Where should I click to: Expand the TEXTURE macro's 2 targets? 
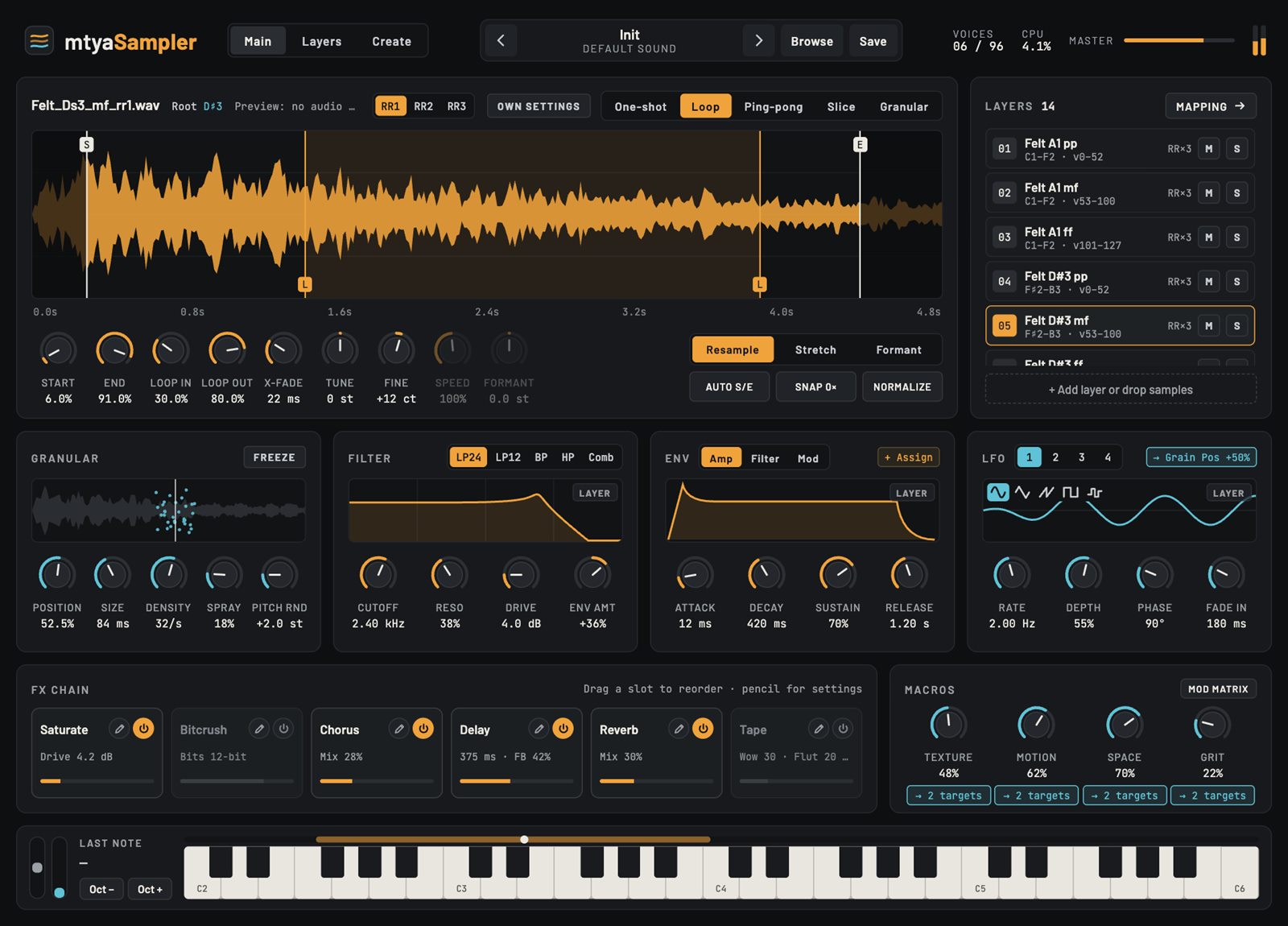[949, 796]
